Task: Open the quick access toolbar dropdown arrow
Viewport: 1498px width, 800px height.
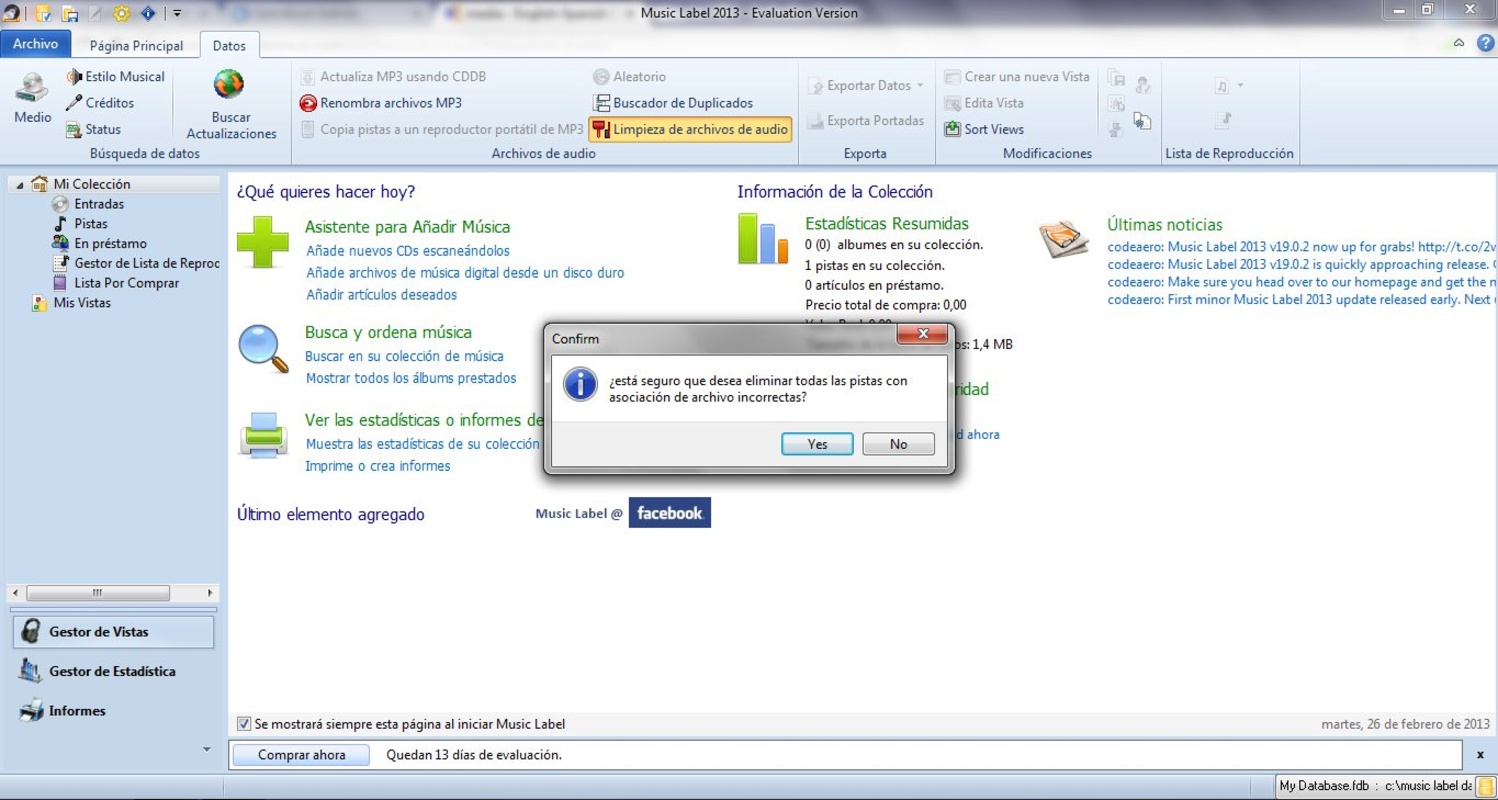Action: [x=177, y=14]
